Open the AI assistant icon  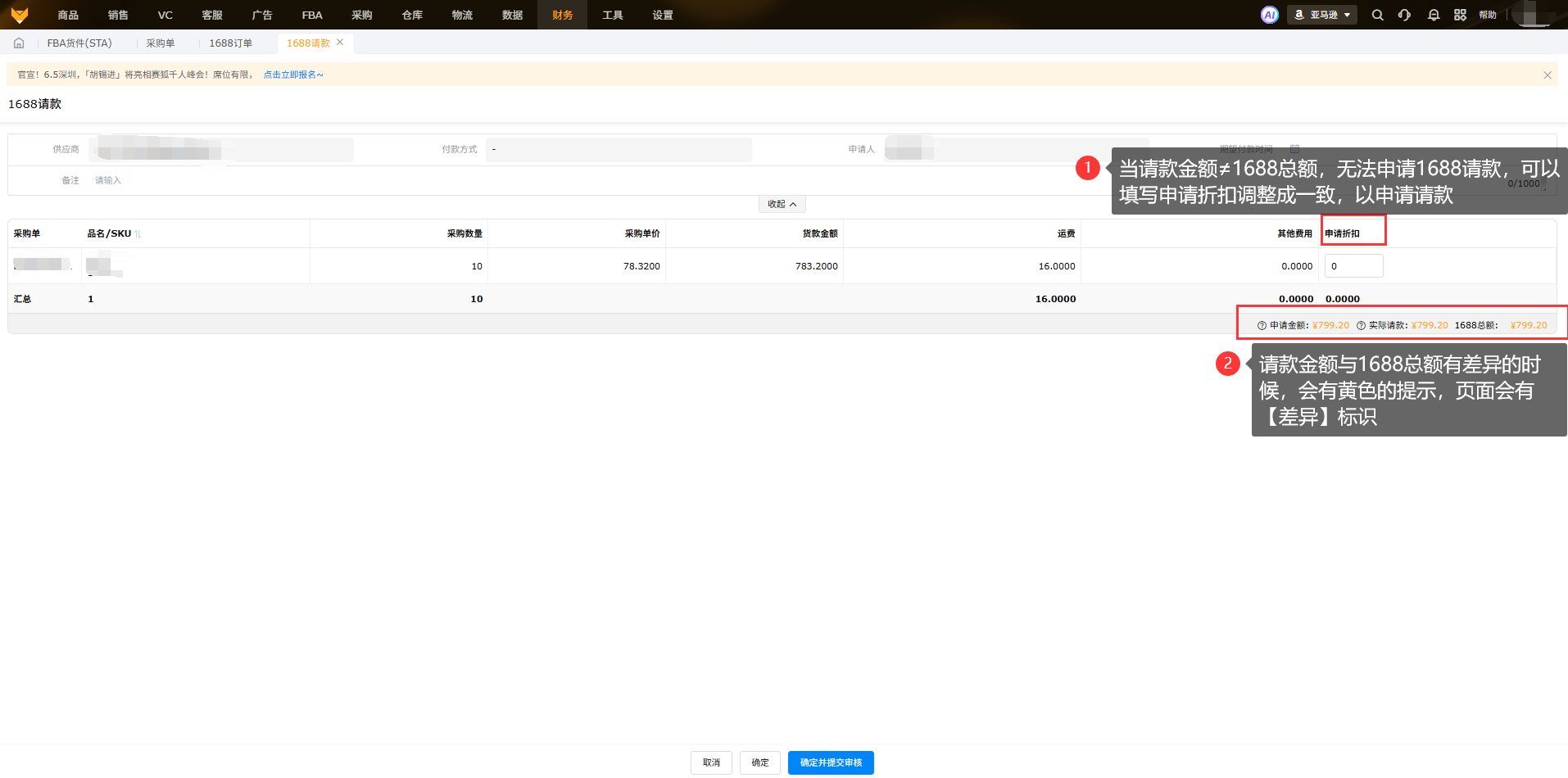click(1269, 15)
